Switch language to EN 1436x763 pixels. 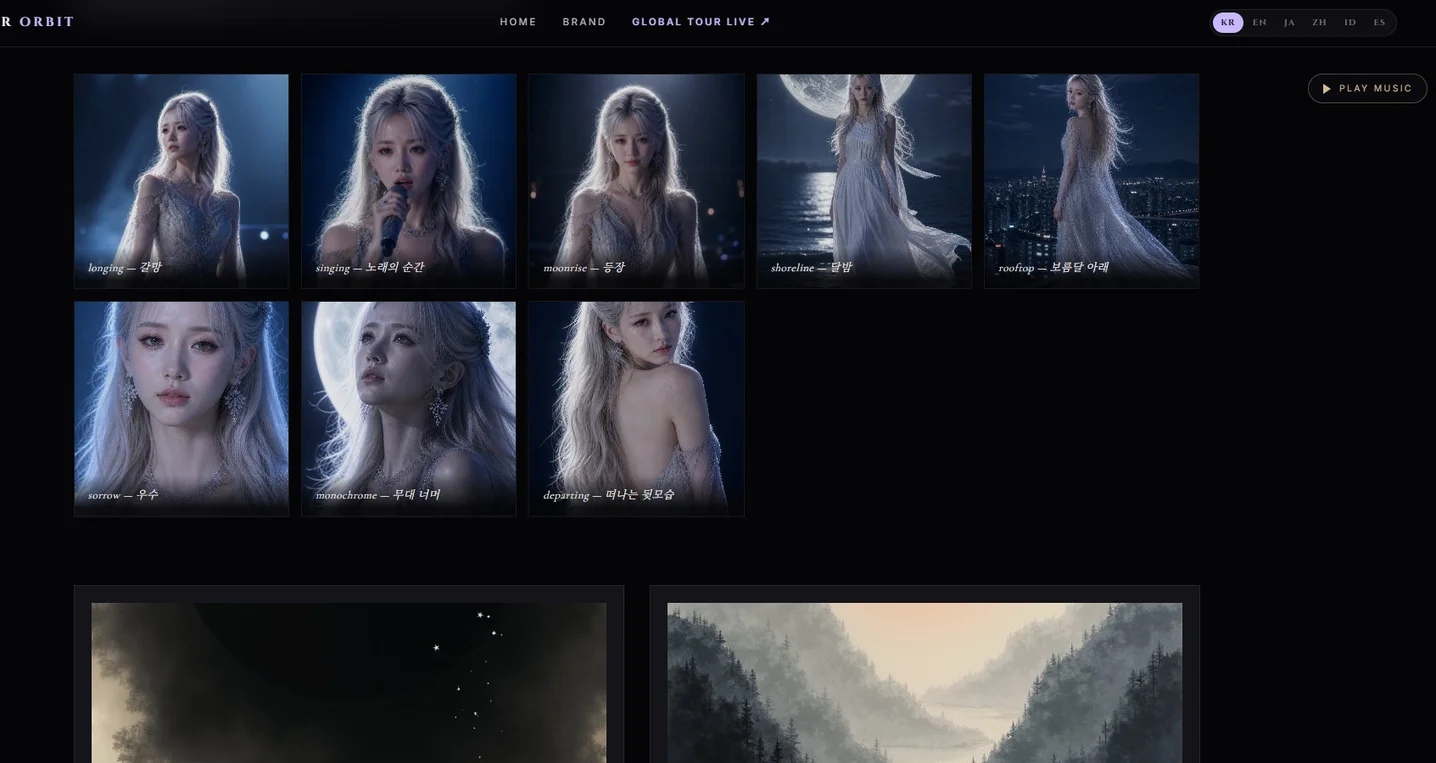[1259, 22]
